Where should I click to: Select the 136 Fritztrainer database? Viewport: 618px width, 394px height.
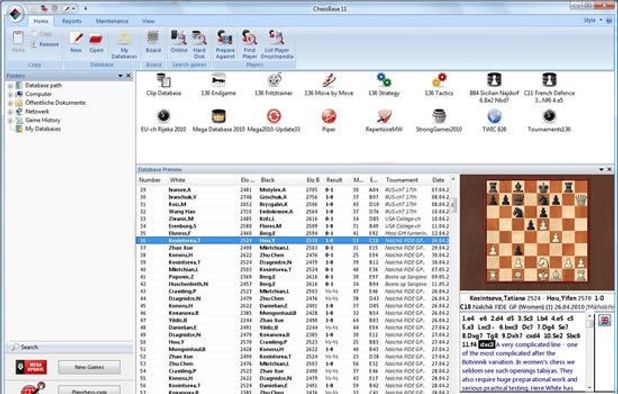[x=274, y=85]
